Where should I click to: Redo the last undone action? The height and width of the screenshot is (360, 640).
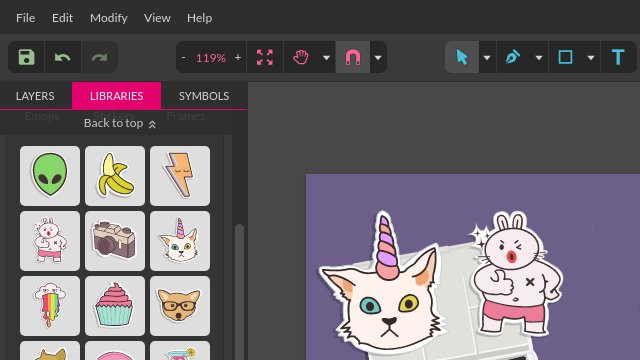(99, 57)
